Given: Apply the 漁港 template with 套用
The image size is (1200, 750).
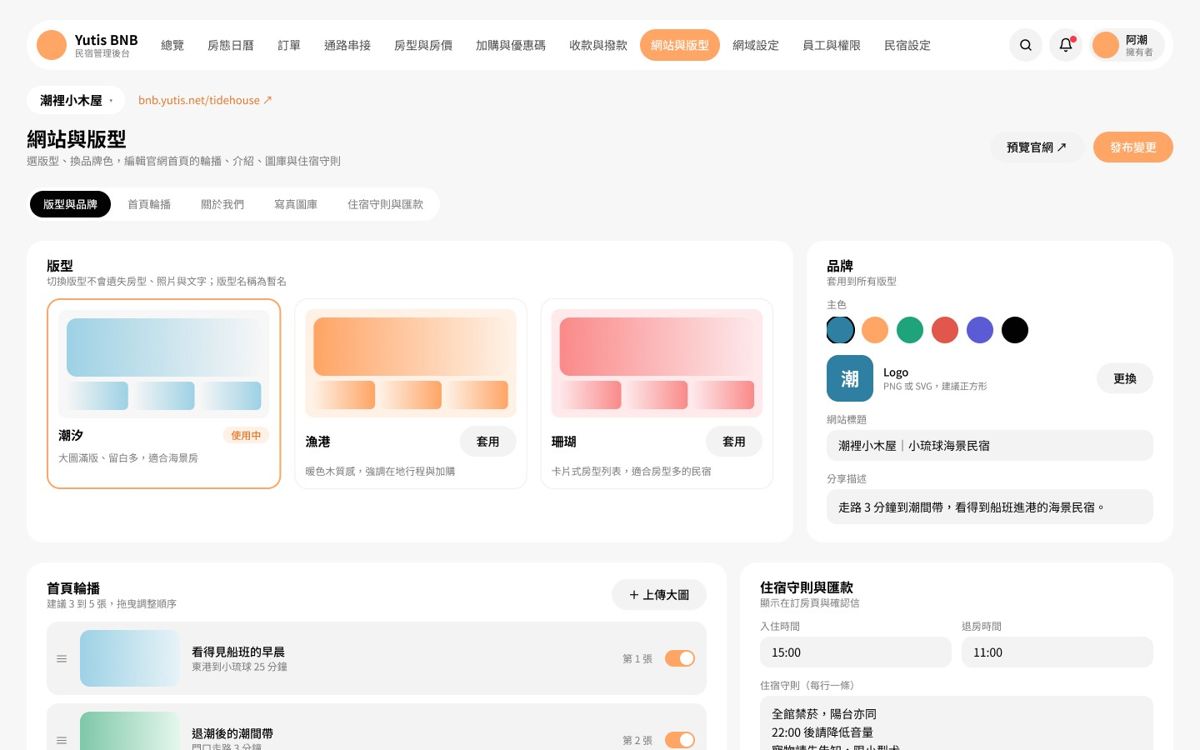Looking at the screenshot, I should click(x=488, y=441).
